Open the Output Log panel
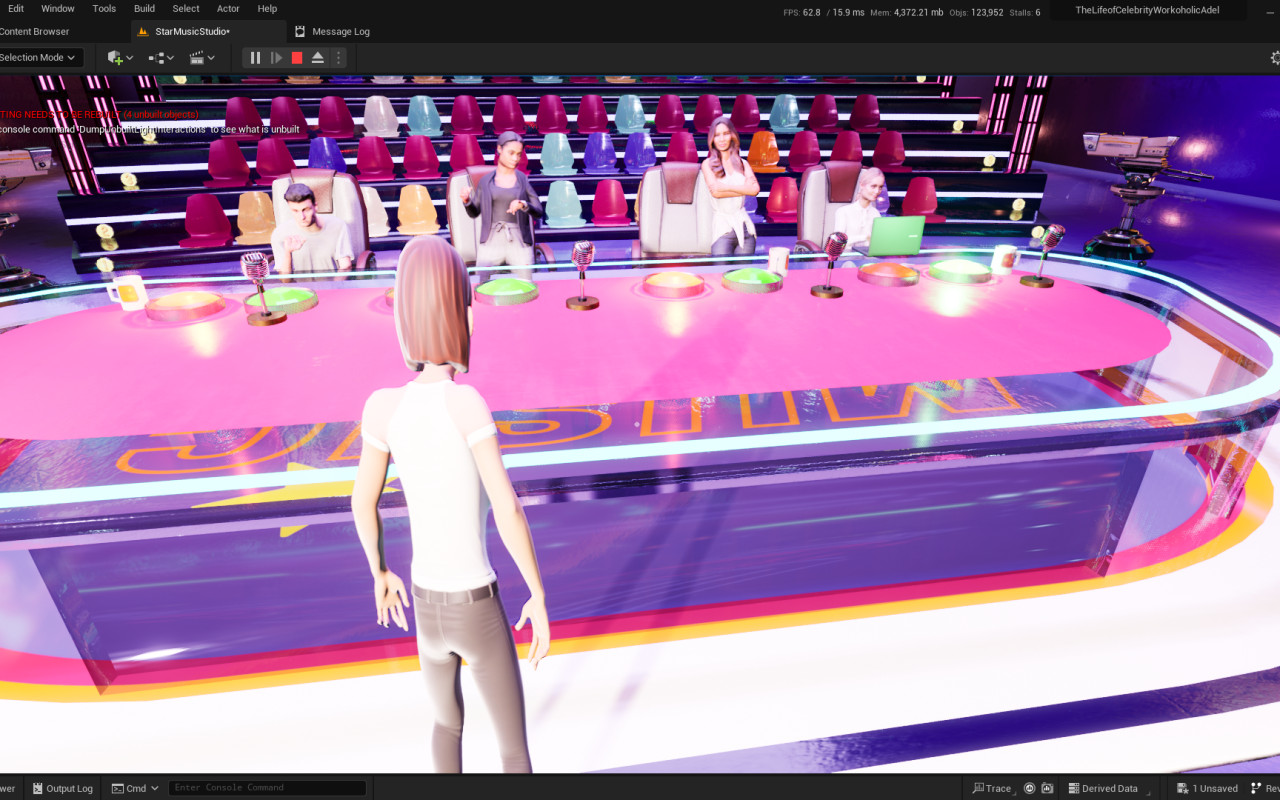Screen dimensions: 1280x800 pyautogui.click(x=62, y=788)
